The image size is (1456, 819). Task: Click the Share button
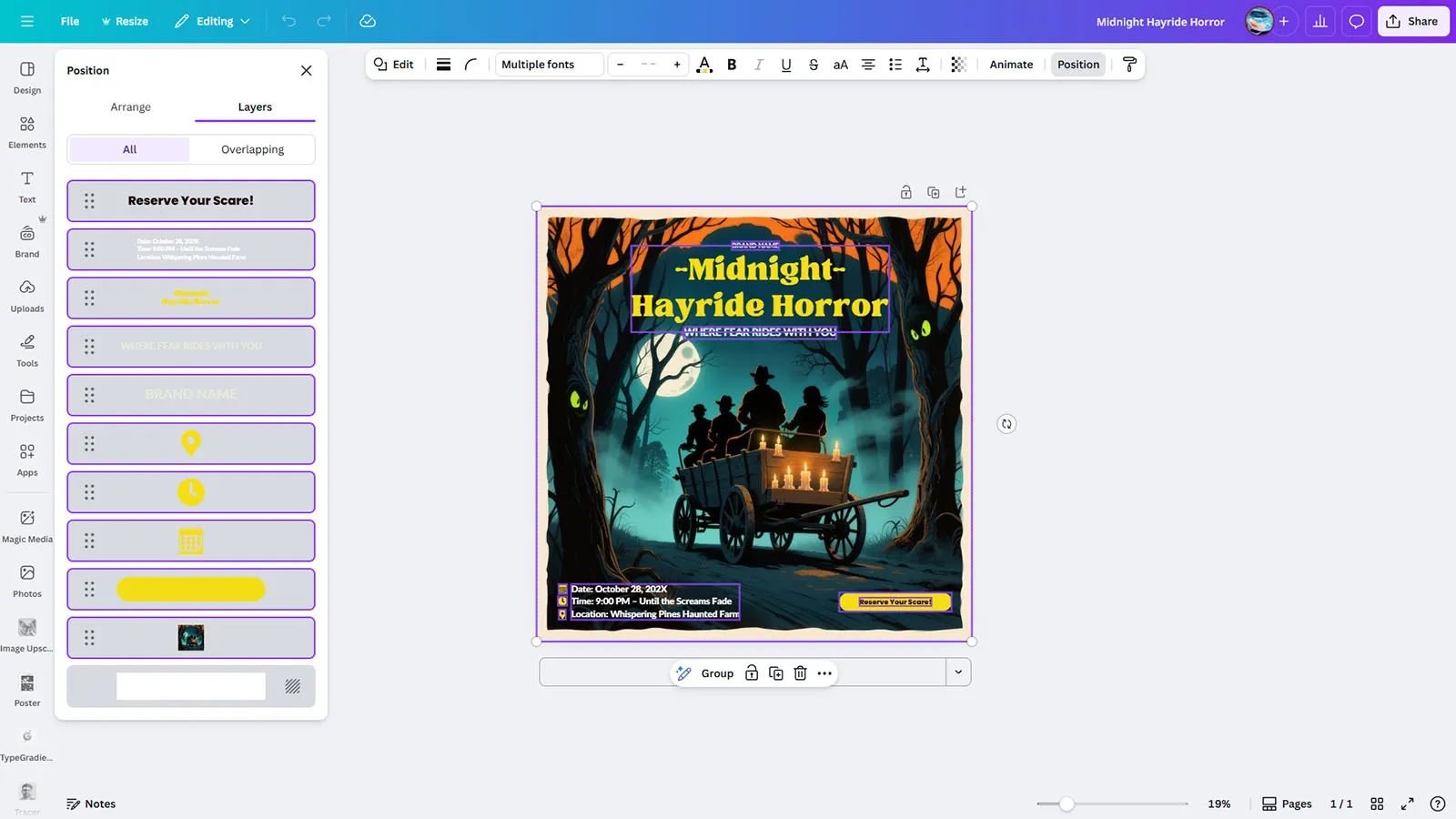pyautogui.click(x=1412, y=21)
